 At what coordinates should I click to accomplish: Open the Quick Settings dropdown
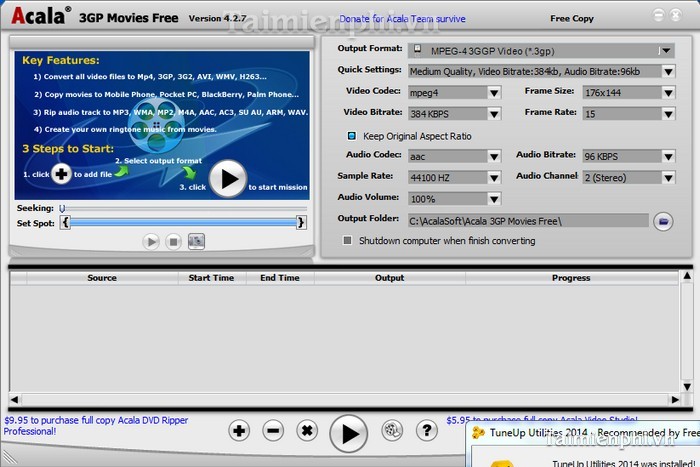coord(668,71)
